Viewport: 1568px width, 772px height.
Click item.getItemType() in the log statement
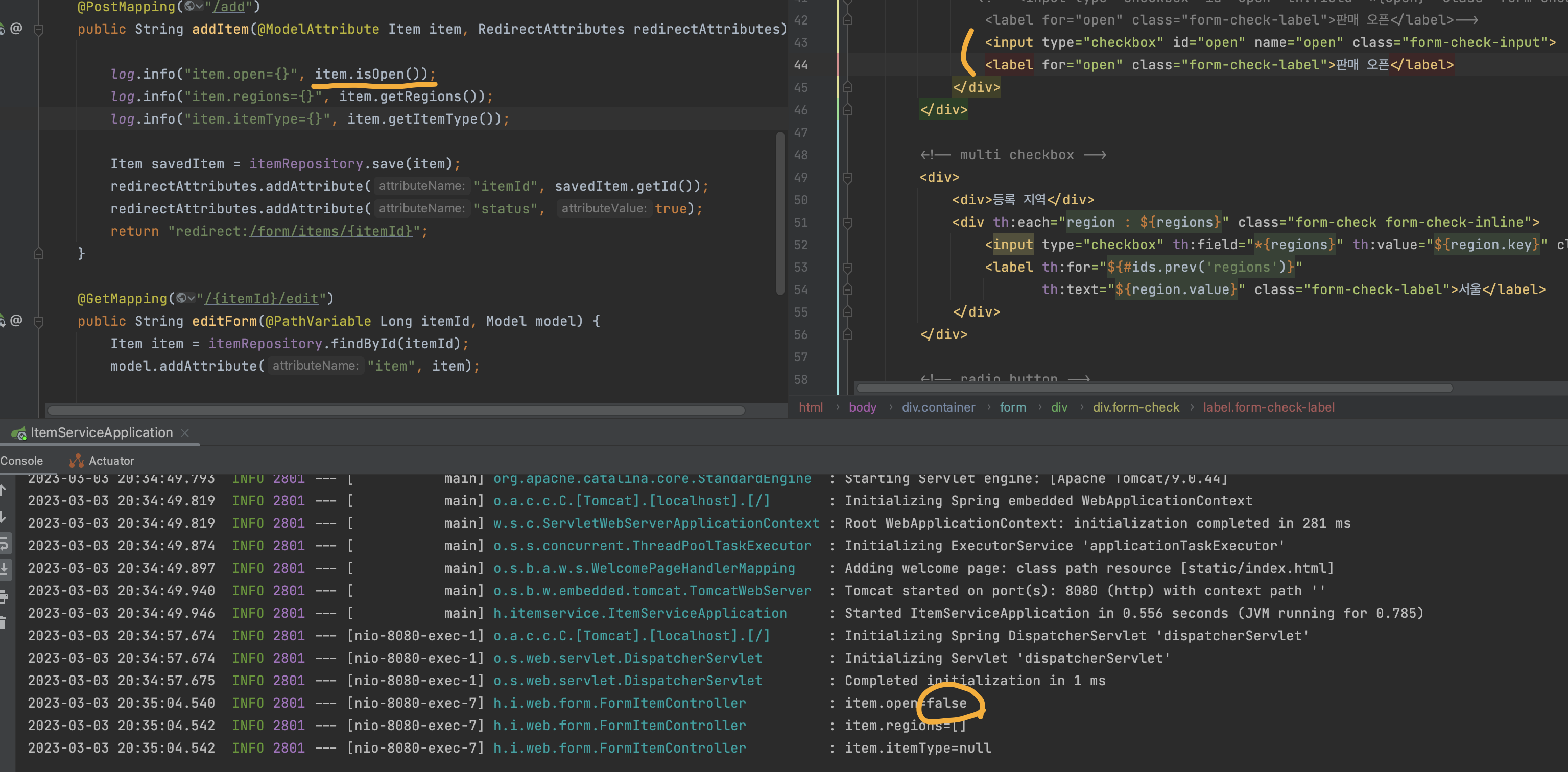click(x=424, y=118)
